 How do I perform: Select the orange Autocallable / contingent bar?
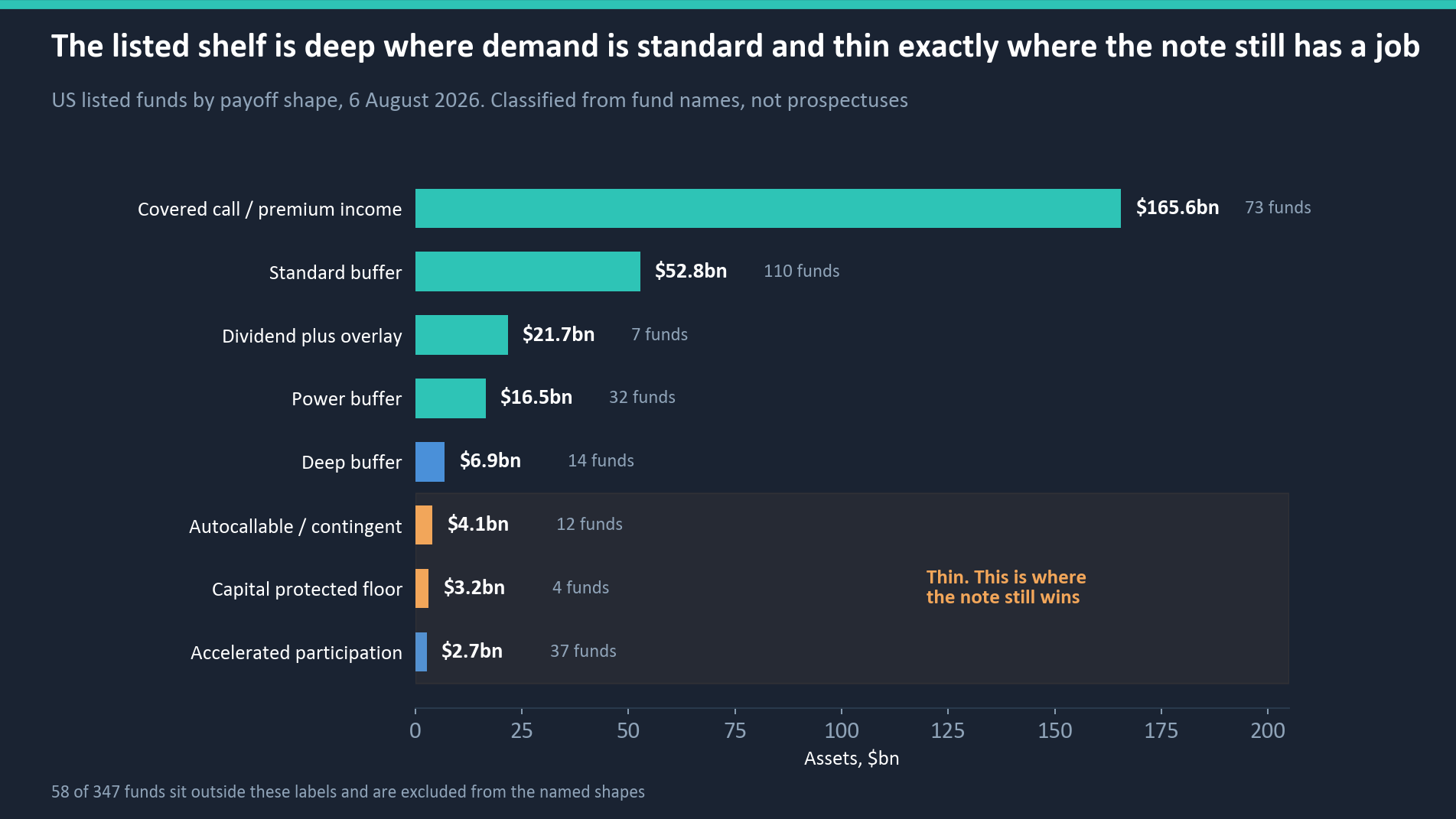tap(424, 525)
